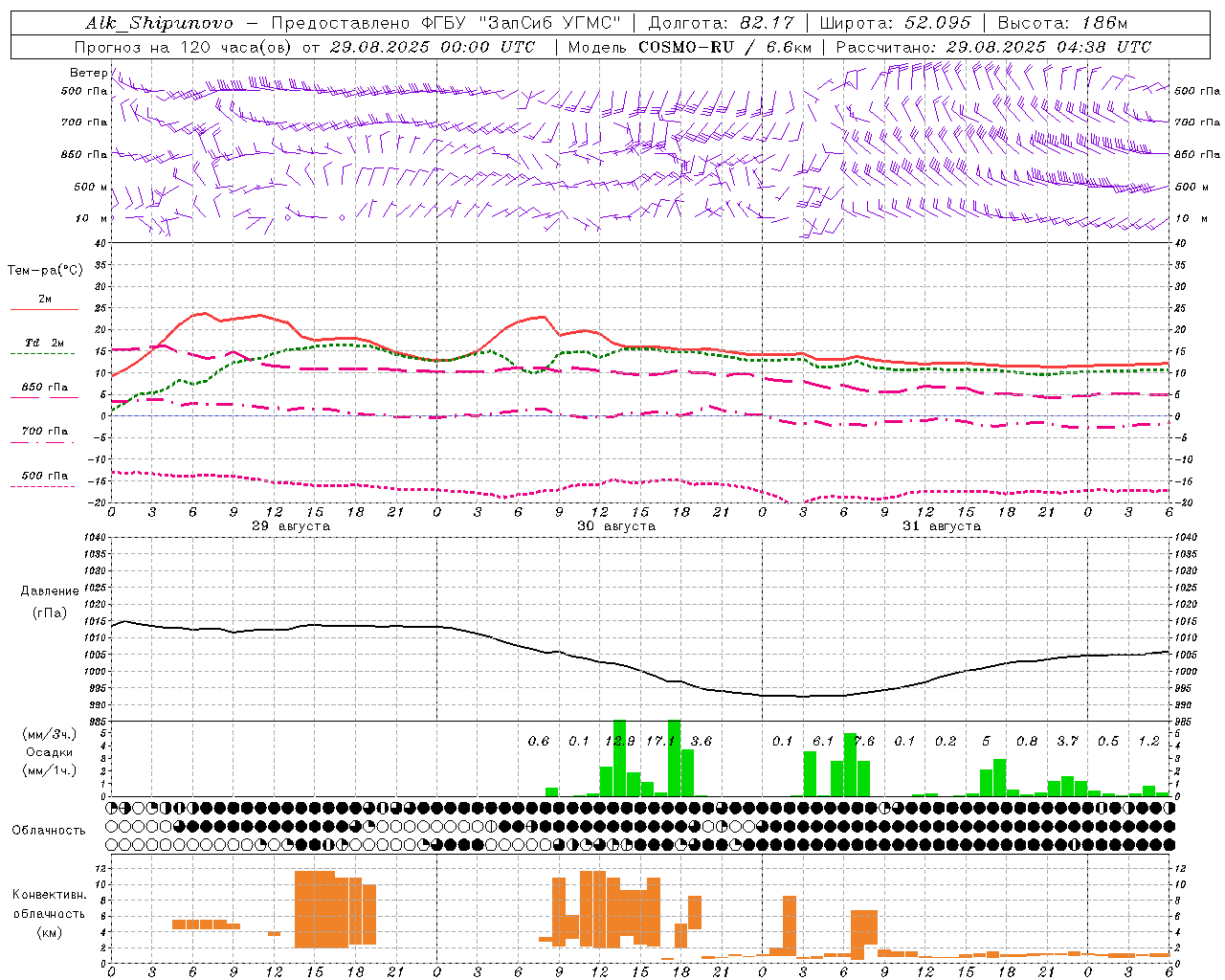Click the 29 августа date label
The height and width of the screenshot is (980, 1225).
[291, 526]
